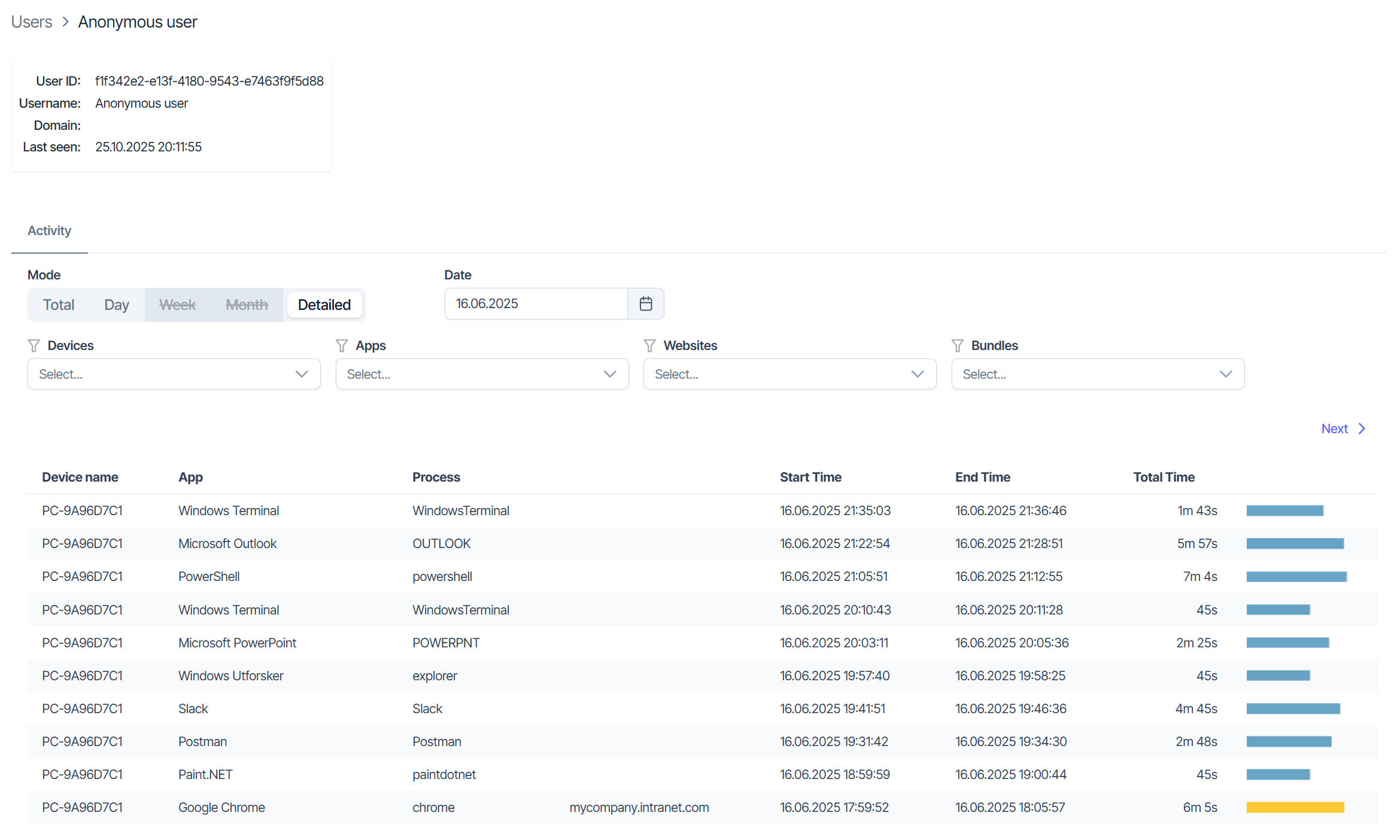Select the Day mode option

[x=117, y=305]
